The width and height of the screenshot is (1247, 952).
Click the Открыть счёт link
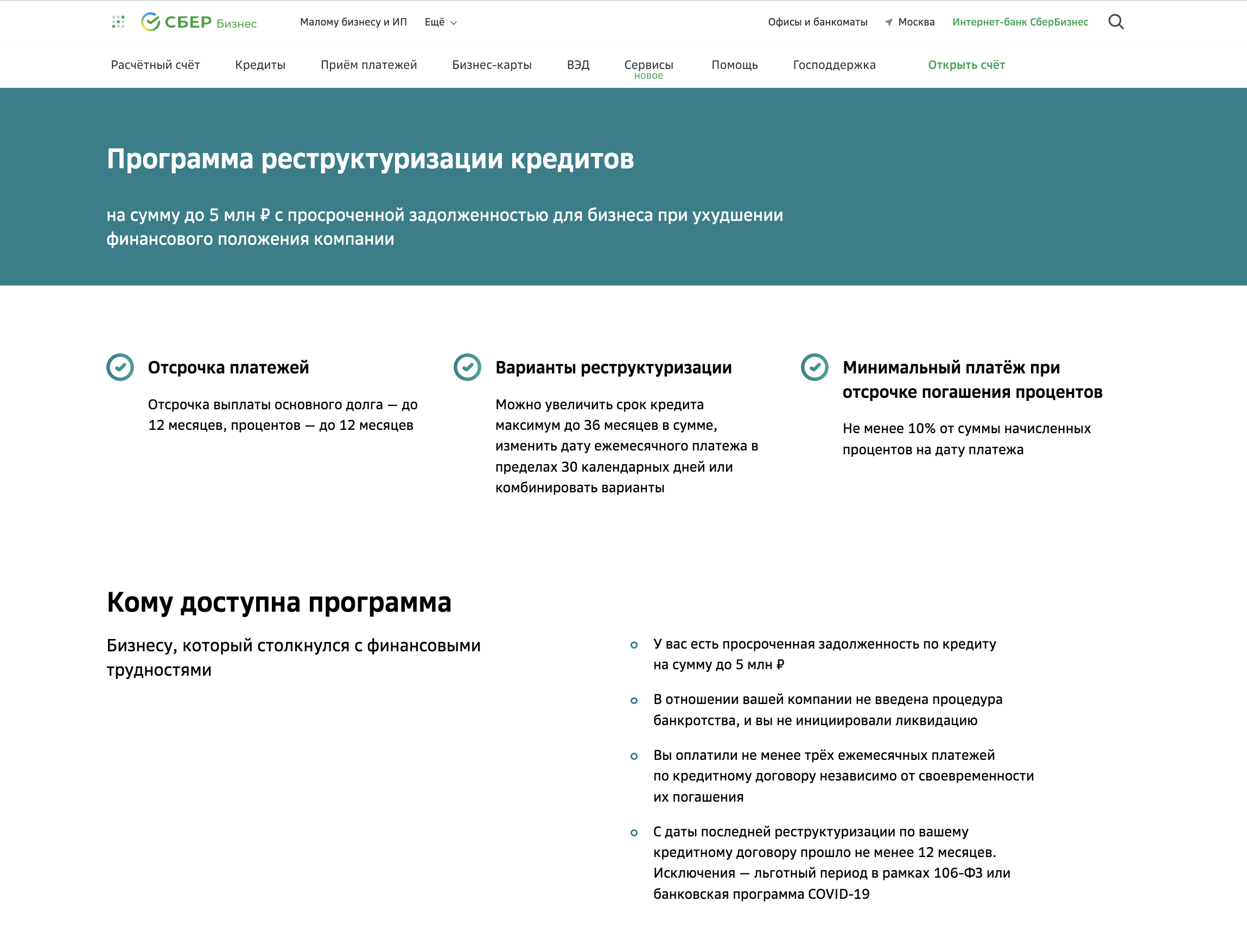(x=966, y=65)
